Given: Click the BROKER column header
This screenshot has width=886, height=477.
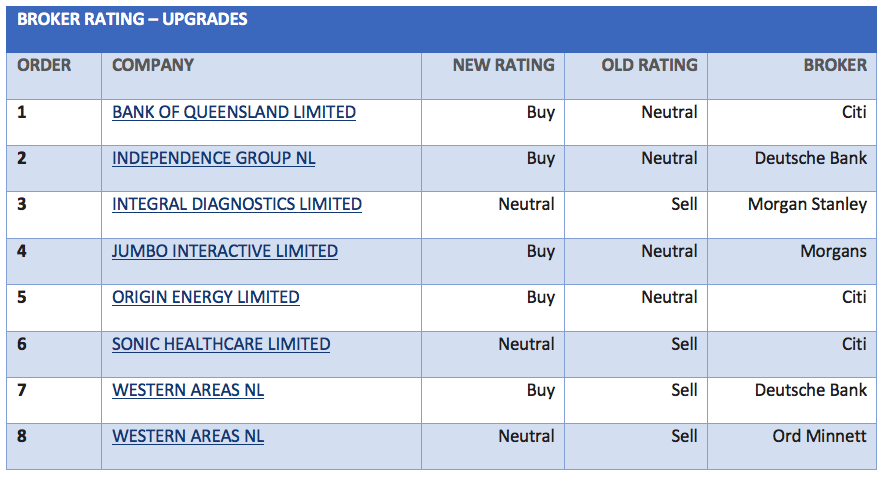Looking at the screenshot, I should pyautogui.click(x=835, y=65).
